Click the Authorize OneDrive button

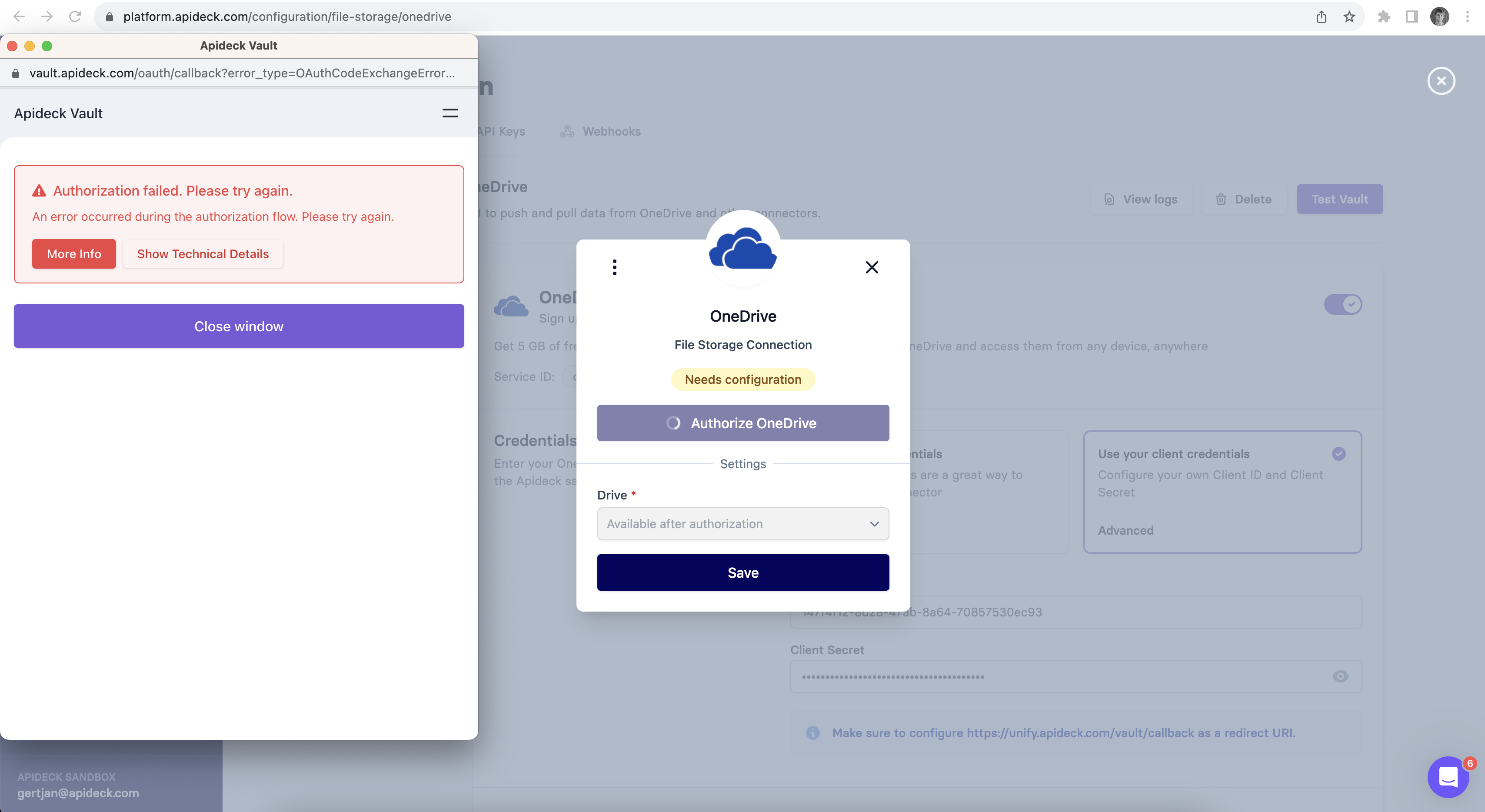click(743, 422)
